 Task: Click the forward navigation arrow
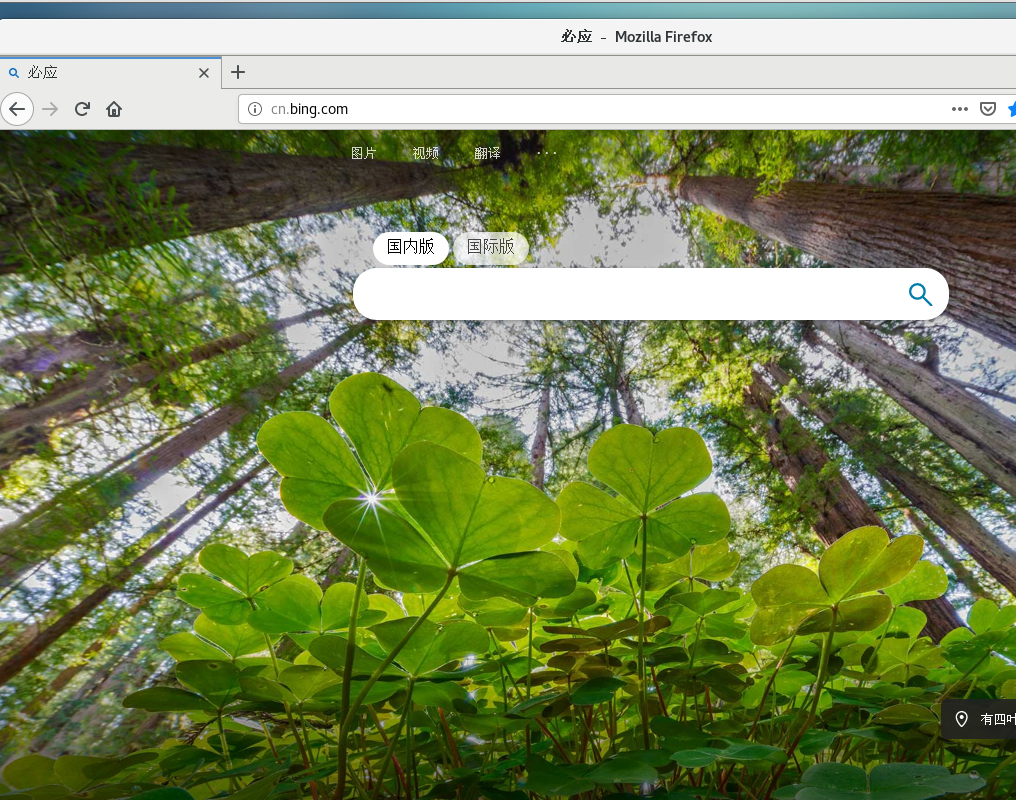tap(50, 109)
